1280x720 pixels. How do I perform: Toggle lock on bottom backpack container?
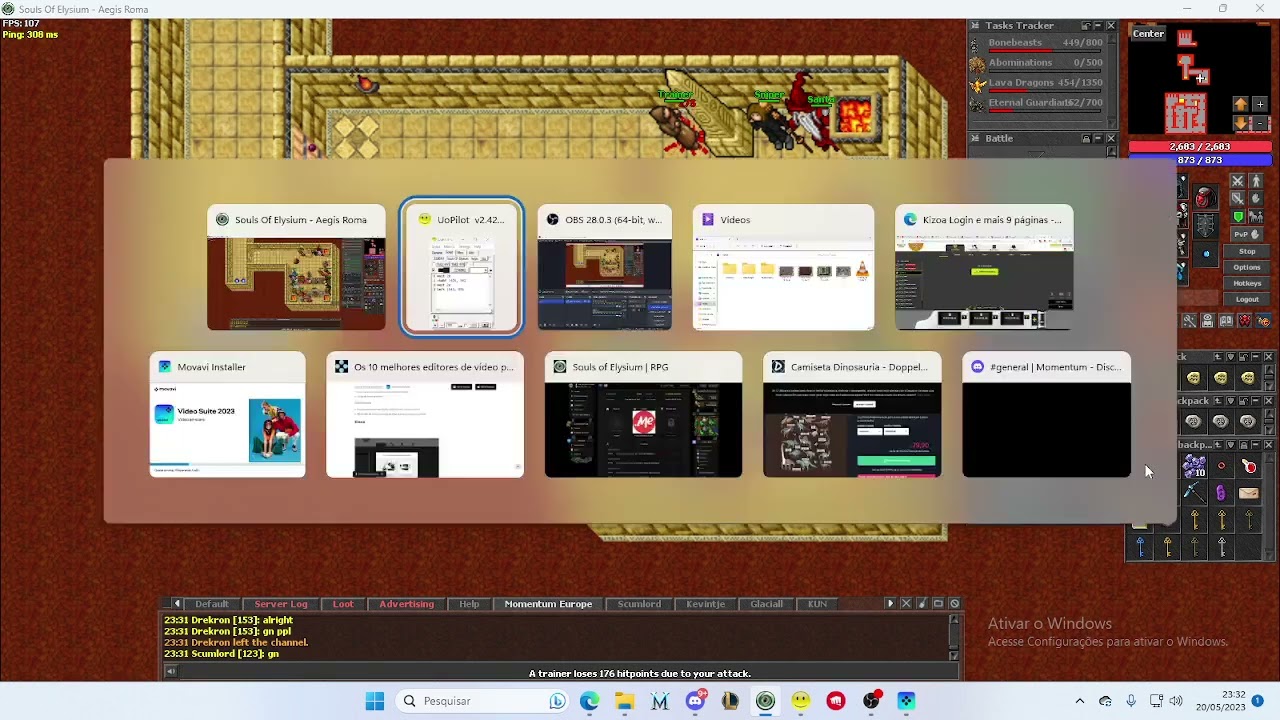pos(1243,445)
